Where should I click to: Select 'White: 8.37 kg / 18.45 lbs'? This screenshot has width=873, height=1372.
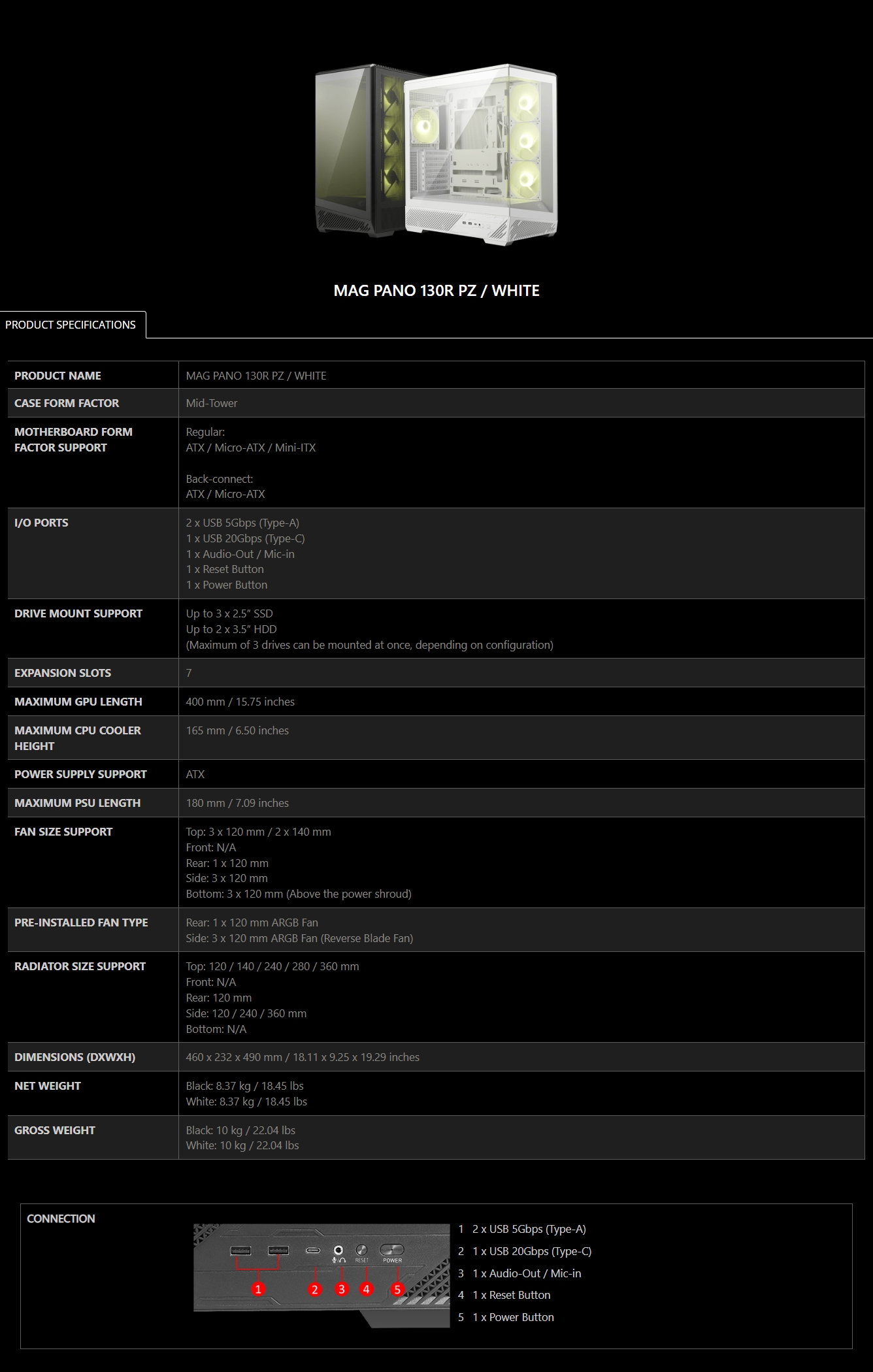(x=246, y=1102)
